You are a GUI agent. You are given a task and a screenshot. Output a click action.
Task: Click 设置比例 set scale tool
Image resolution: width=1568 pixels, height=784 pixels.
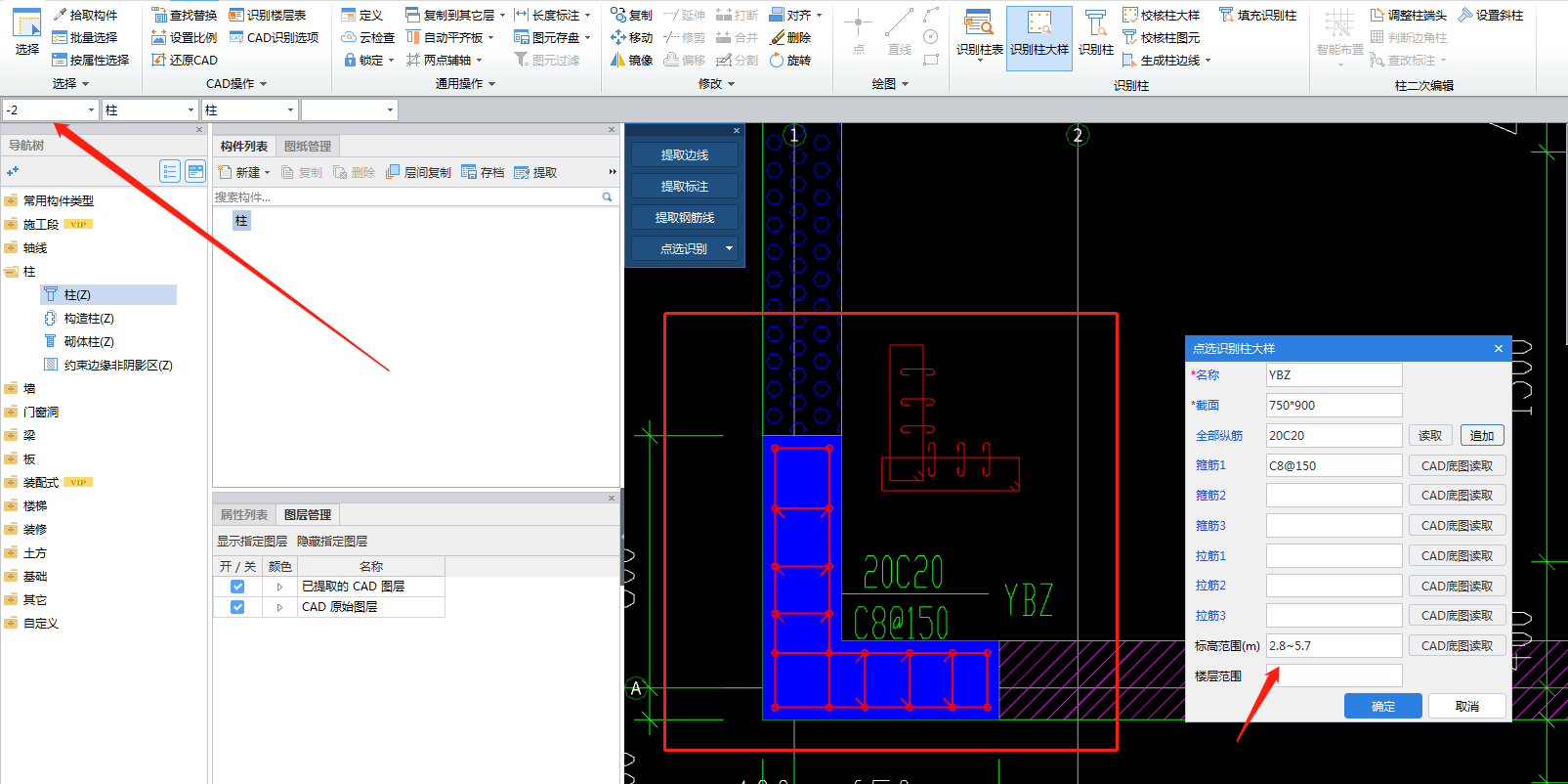point(185,37)
